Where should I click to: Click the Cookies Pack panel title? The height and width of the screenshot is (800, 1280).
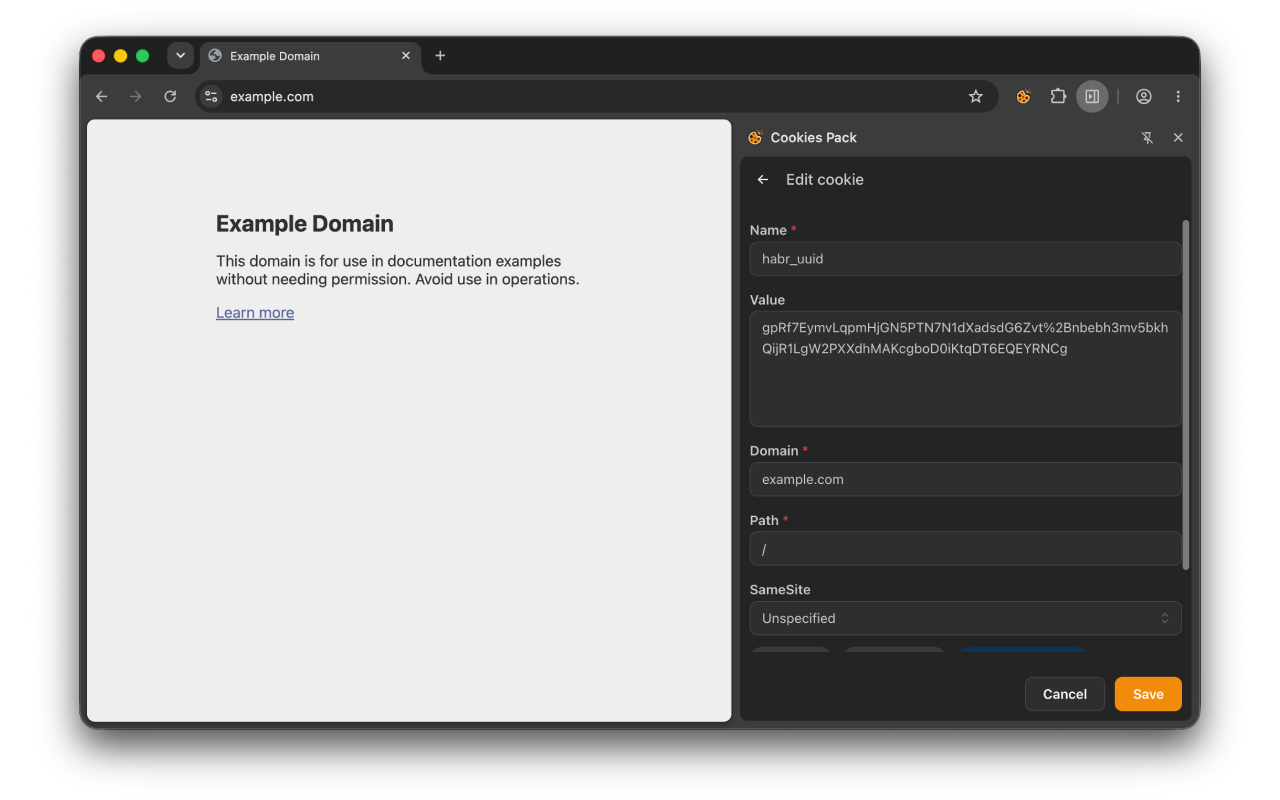tap(813, 138)
